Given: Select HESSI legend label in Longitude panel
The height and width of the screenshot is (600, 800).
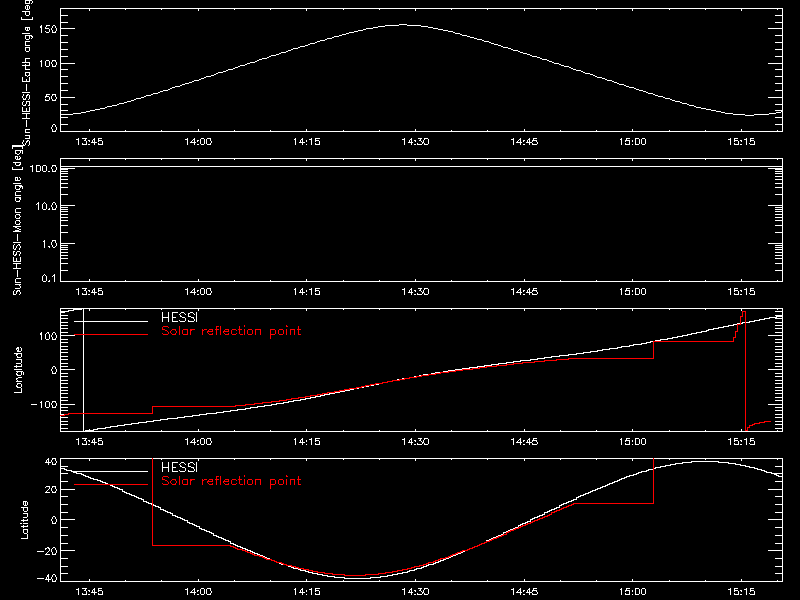Looking at the screenshot, I should point(179,317).
